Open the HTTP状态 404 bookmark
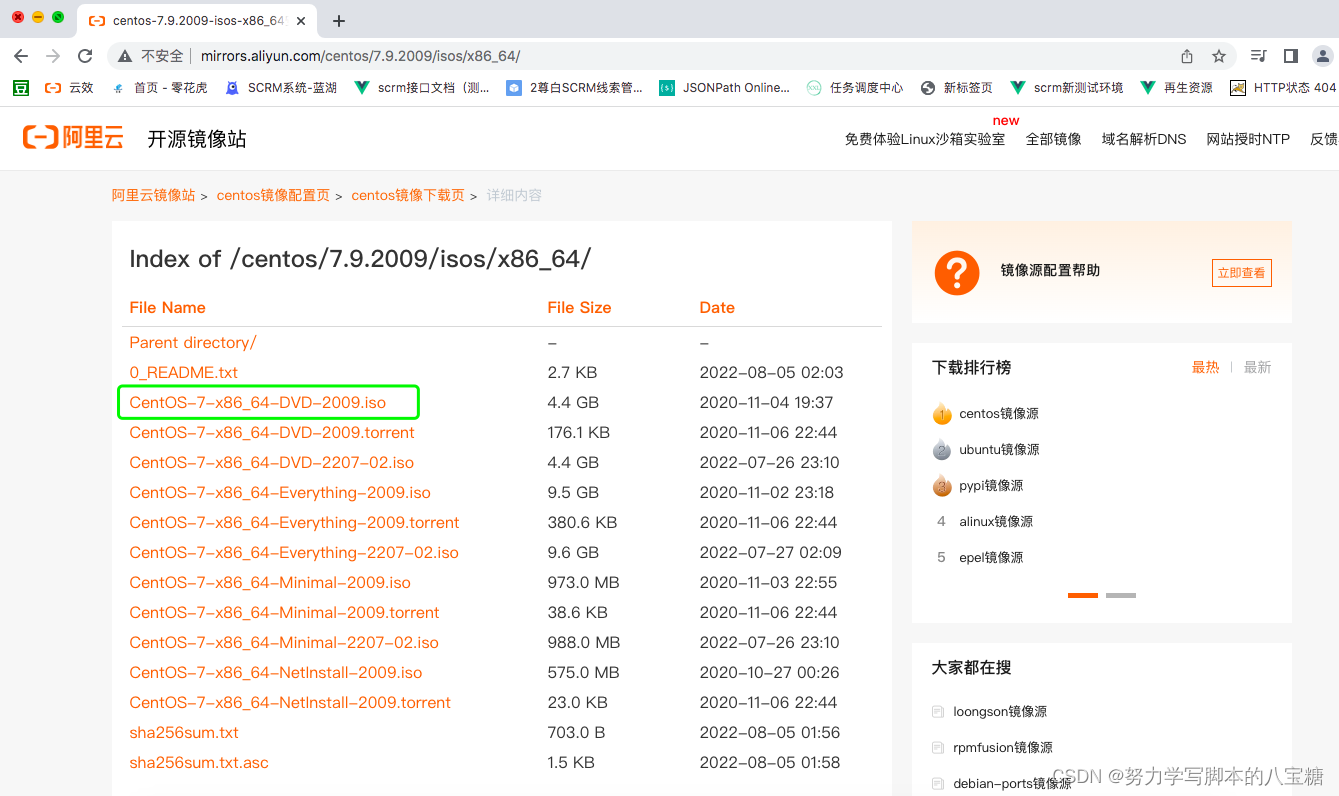Screen dimensions: 1339x796 [1284, 88]
